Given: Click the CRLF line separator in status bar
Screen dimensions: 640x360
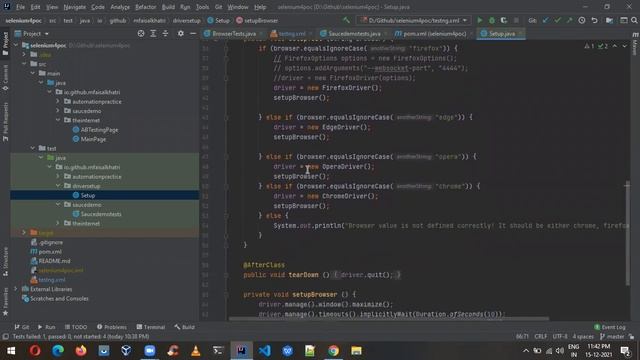Looking at the screenshot, I should pyautogui.click(x=540, y=336).
